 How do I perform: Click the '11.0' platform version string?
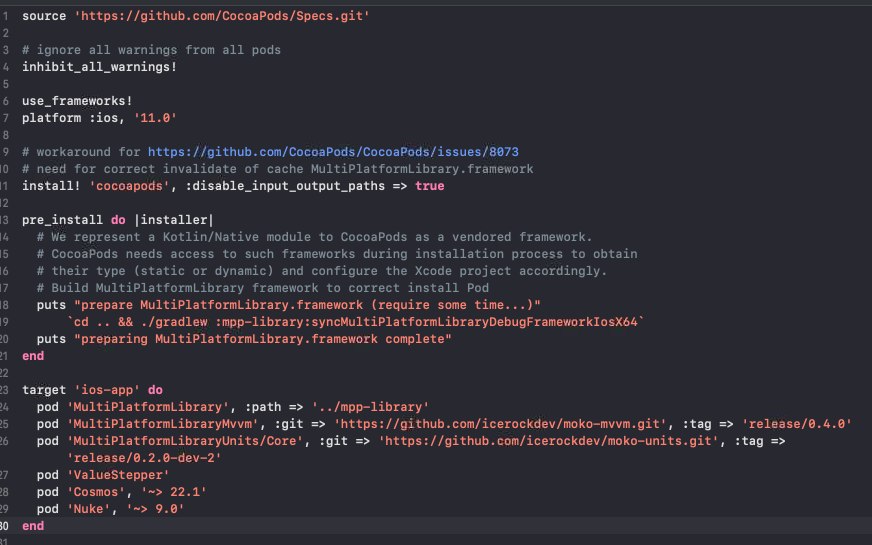tap(155, 118)
